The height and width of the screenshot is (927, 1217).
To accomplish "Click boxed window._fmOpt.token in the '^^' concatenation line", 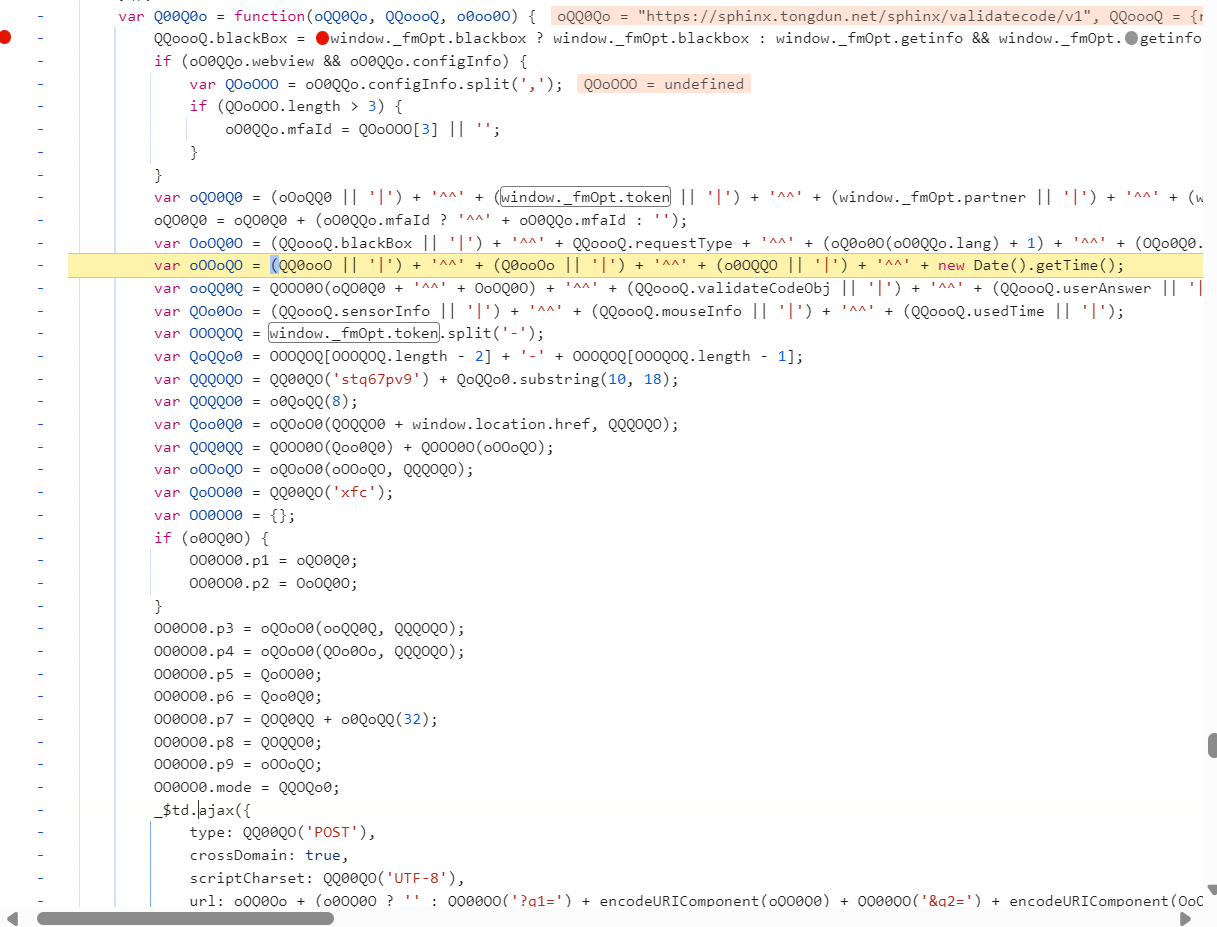I will (585, 197).
